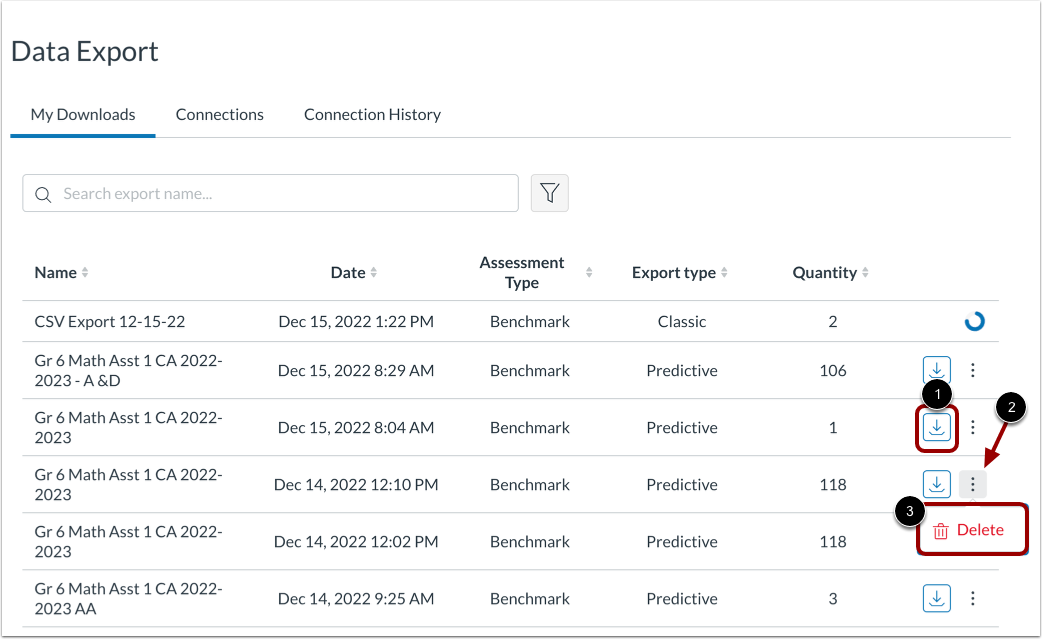Open the kebab menu on the AA export row

(973, 598)
